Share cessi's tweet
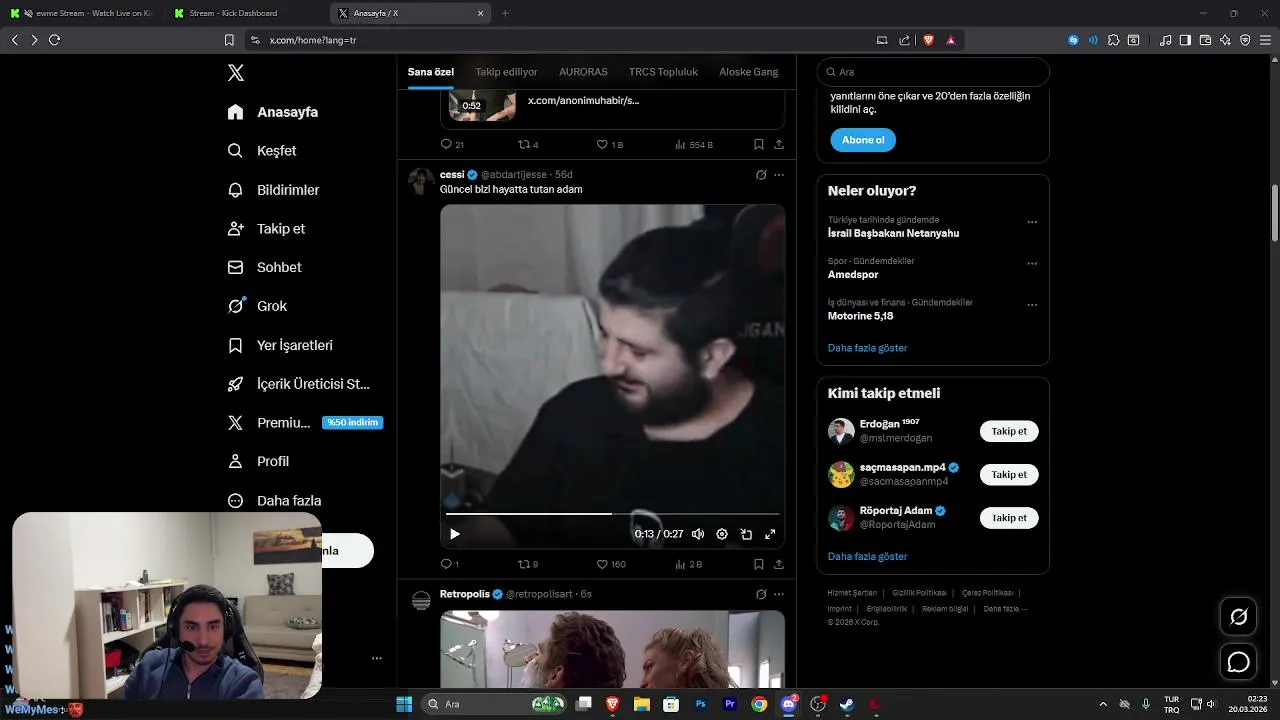The image size is (1280, 720). pos(779,564)
